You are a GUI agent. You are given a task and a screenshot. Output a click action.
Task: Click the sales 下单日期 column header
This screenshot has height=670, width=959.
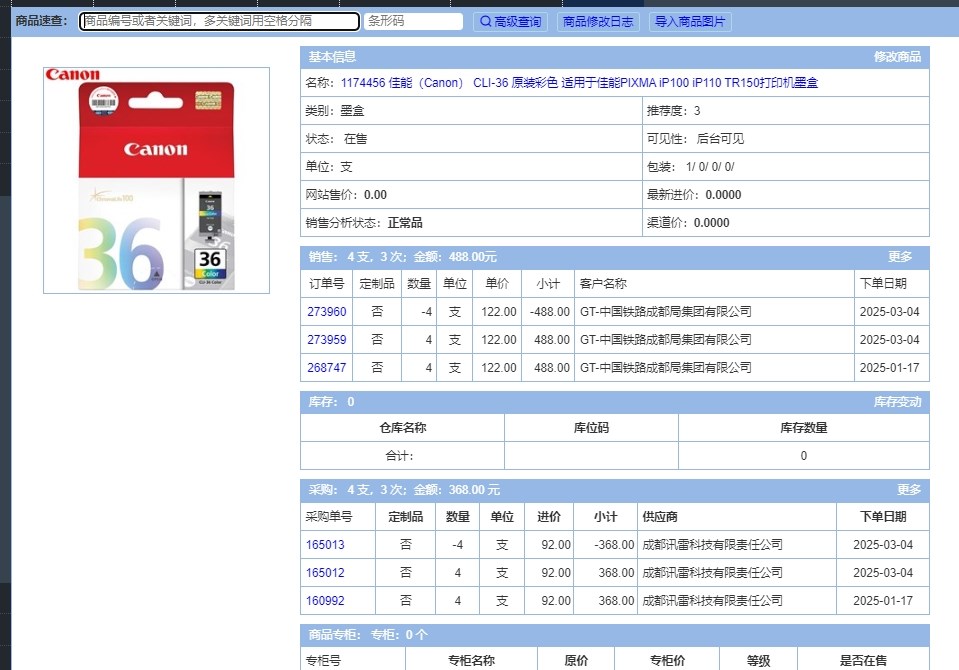892,284
